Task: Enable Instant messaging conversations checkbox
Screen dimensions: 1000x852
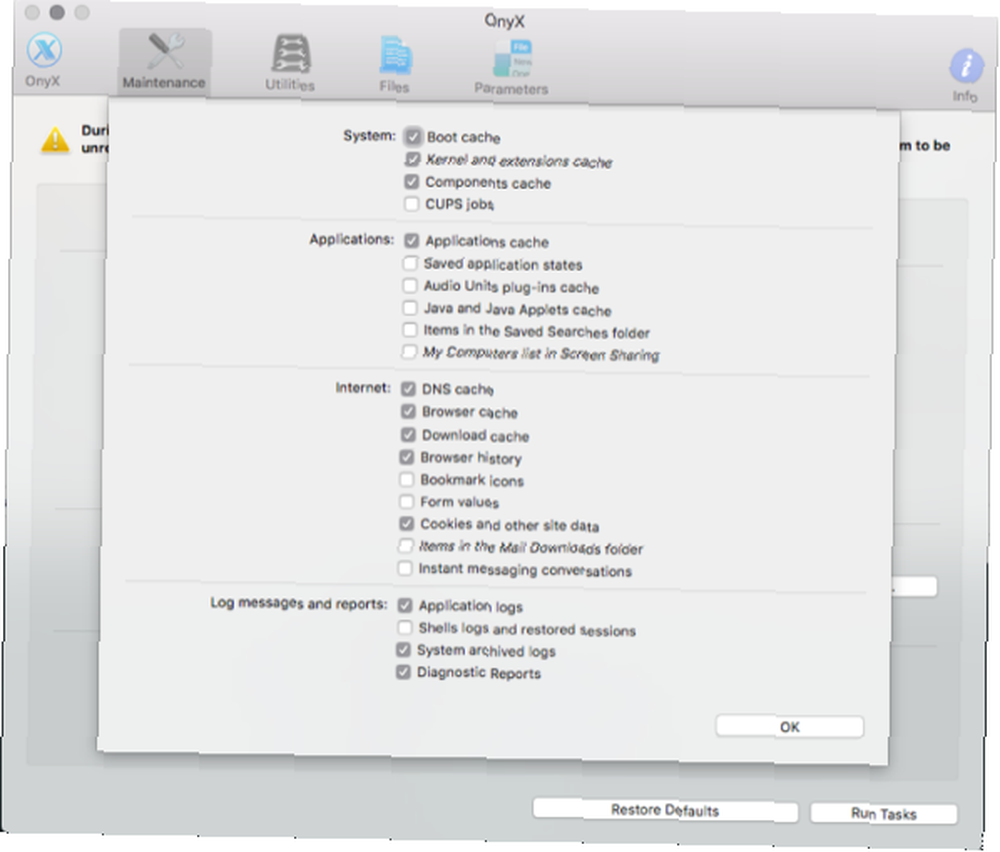Action: point(405,568)
